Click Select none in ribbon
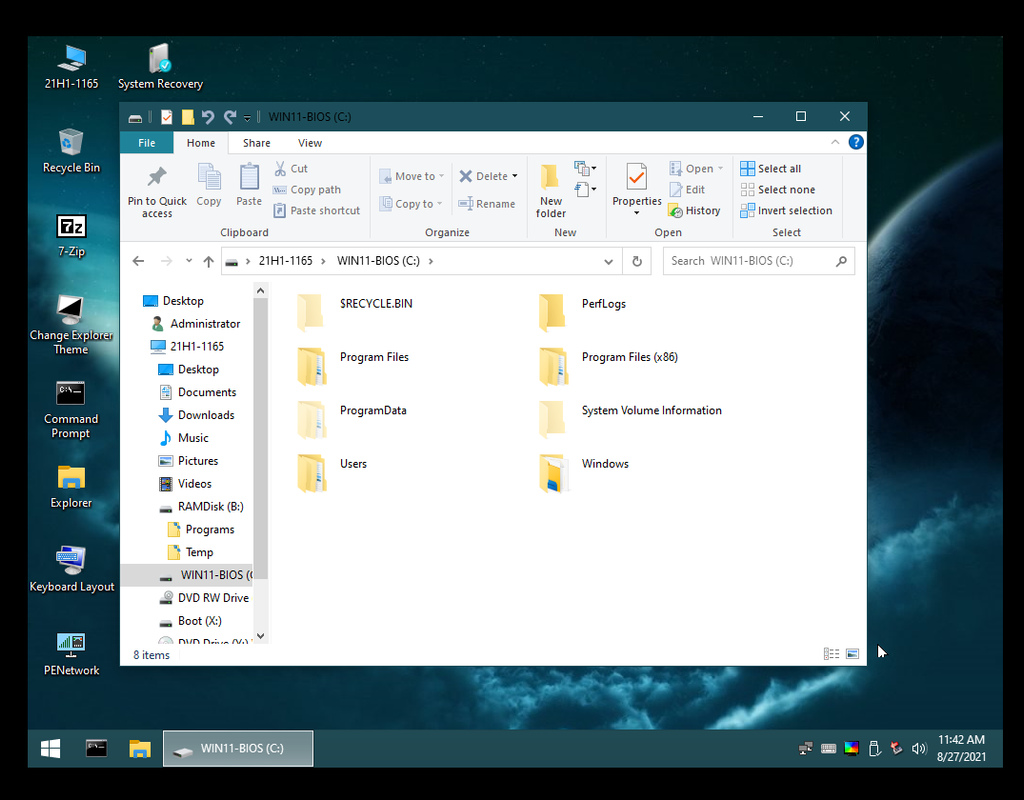1024x800 pixels. (x=778, y=189)
